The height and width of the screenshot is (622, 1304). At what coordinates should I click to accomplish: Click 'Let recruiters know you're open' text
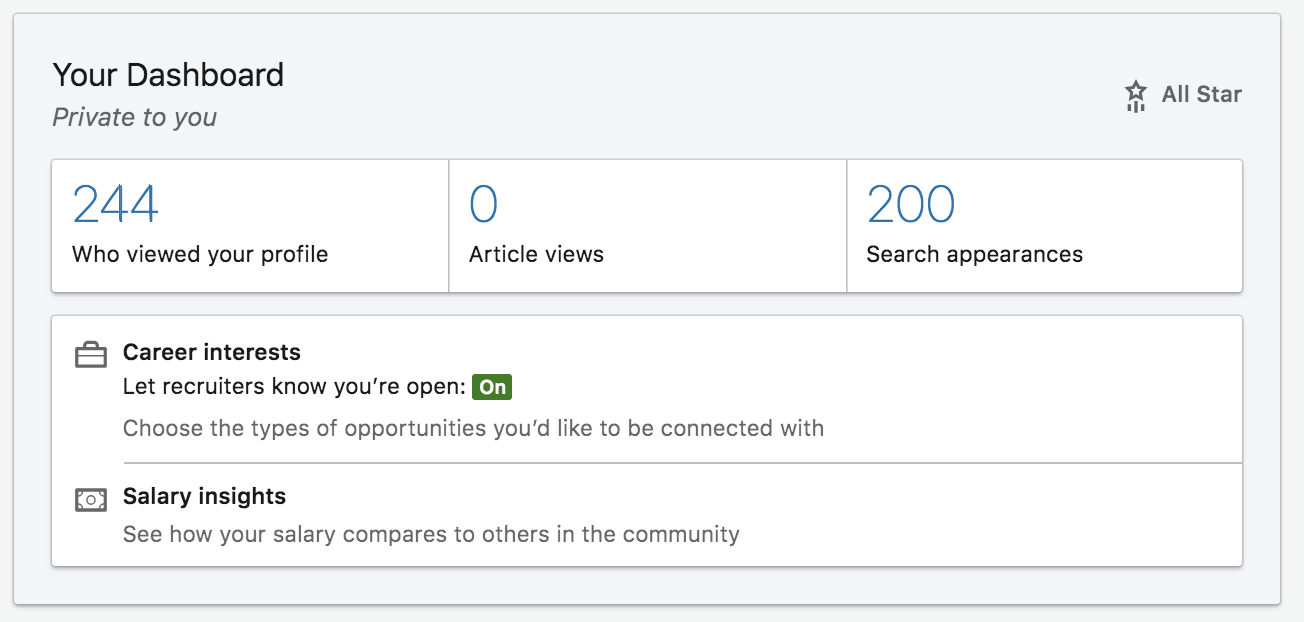click(x=294, y=387)
